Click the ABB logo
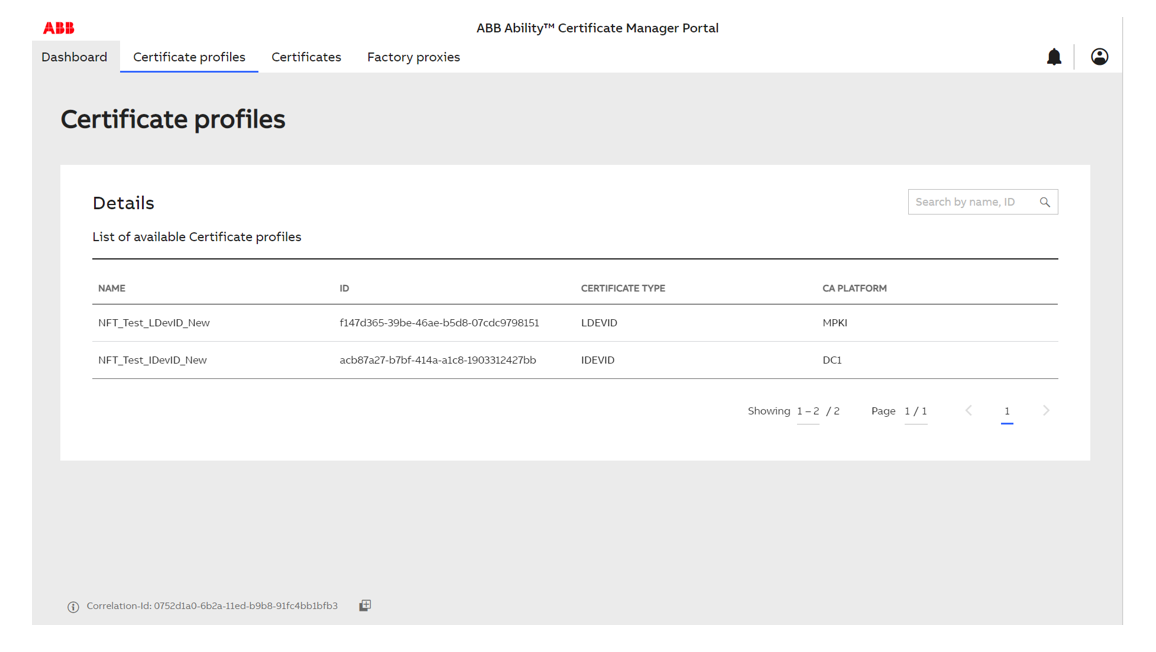This screenshot has width=1156, height=652. tap(58, 28)
